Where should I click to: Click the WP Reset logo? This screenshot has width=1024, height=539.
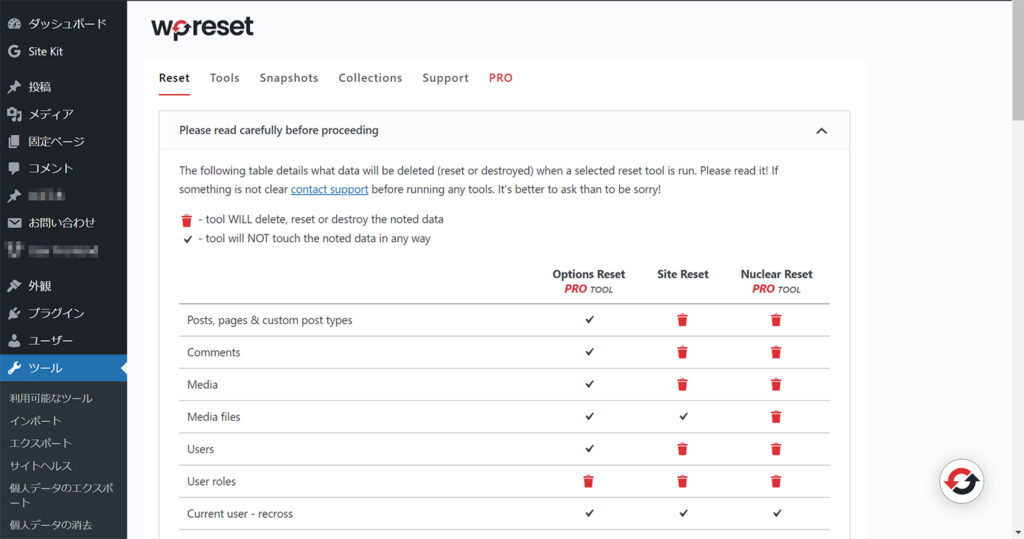pyautogui.click(x=202, y=28)
